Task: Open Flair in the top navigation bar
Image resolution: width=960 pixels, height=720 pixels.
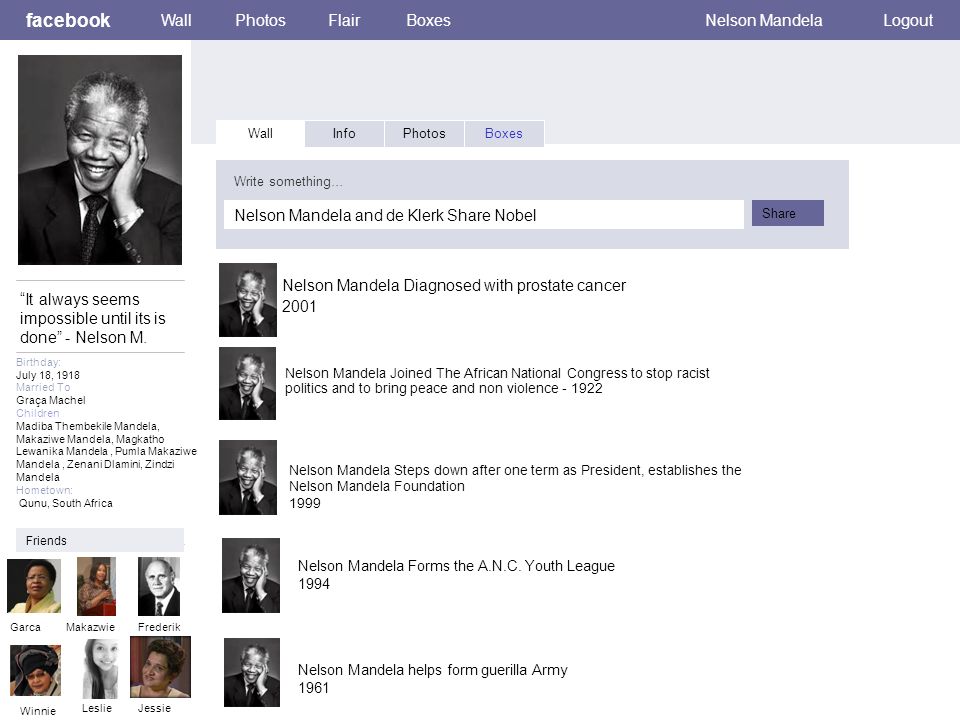Action: click(x=344, y=20)
